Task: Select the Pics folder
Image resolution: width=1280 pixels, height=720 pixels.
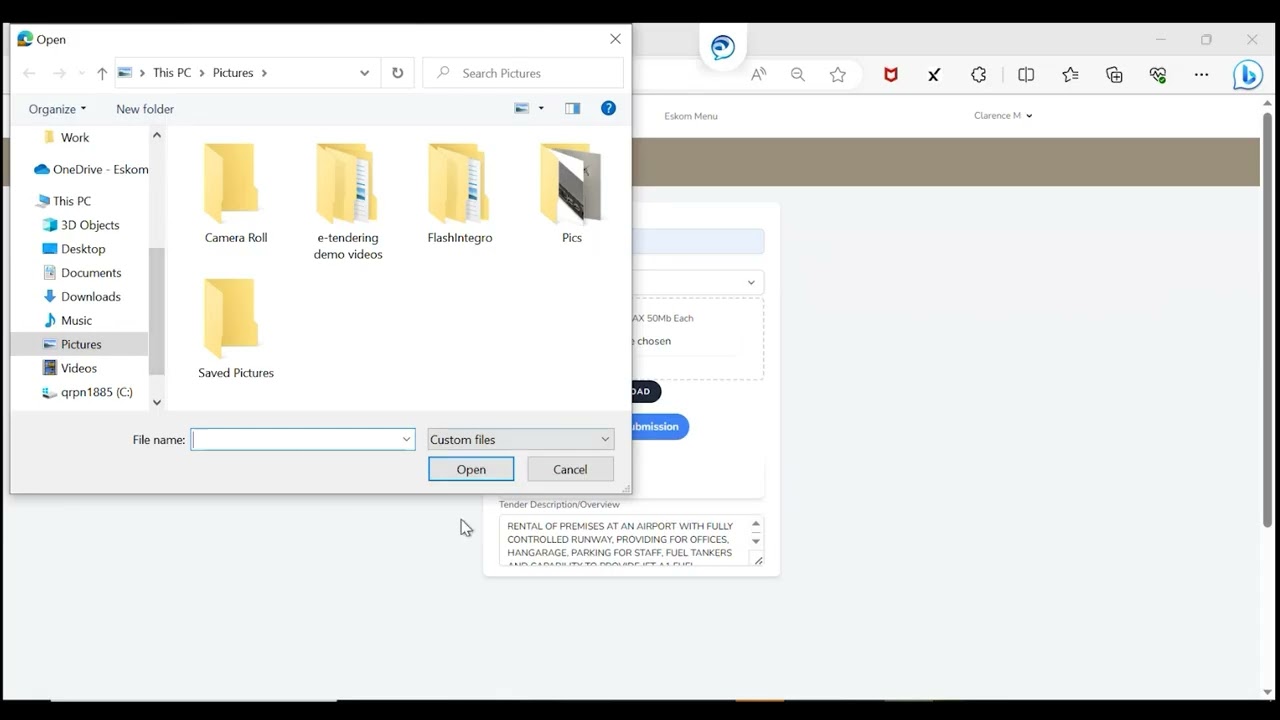Action: point(572,193)
